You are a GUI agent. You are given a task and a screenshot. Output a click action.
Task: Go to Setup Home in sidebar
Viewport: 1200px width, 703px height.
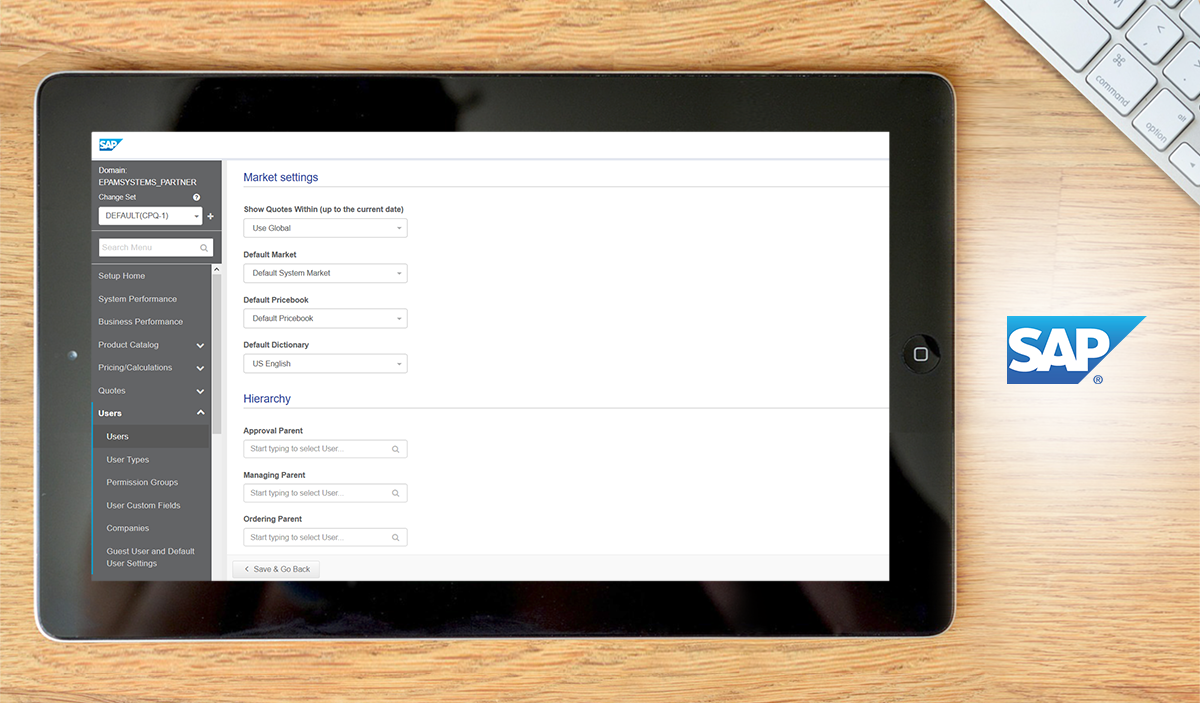coord(122,276)
